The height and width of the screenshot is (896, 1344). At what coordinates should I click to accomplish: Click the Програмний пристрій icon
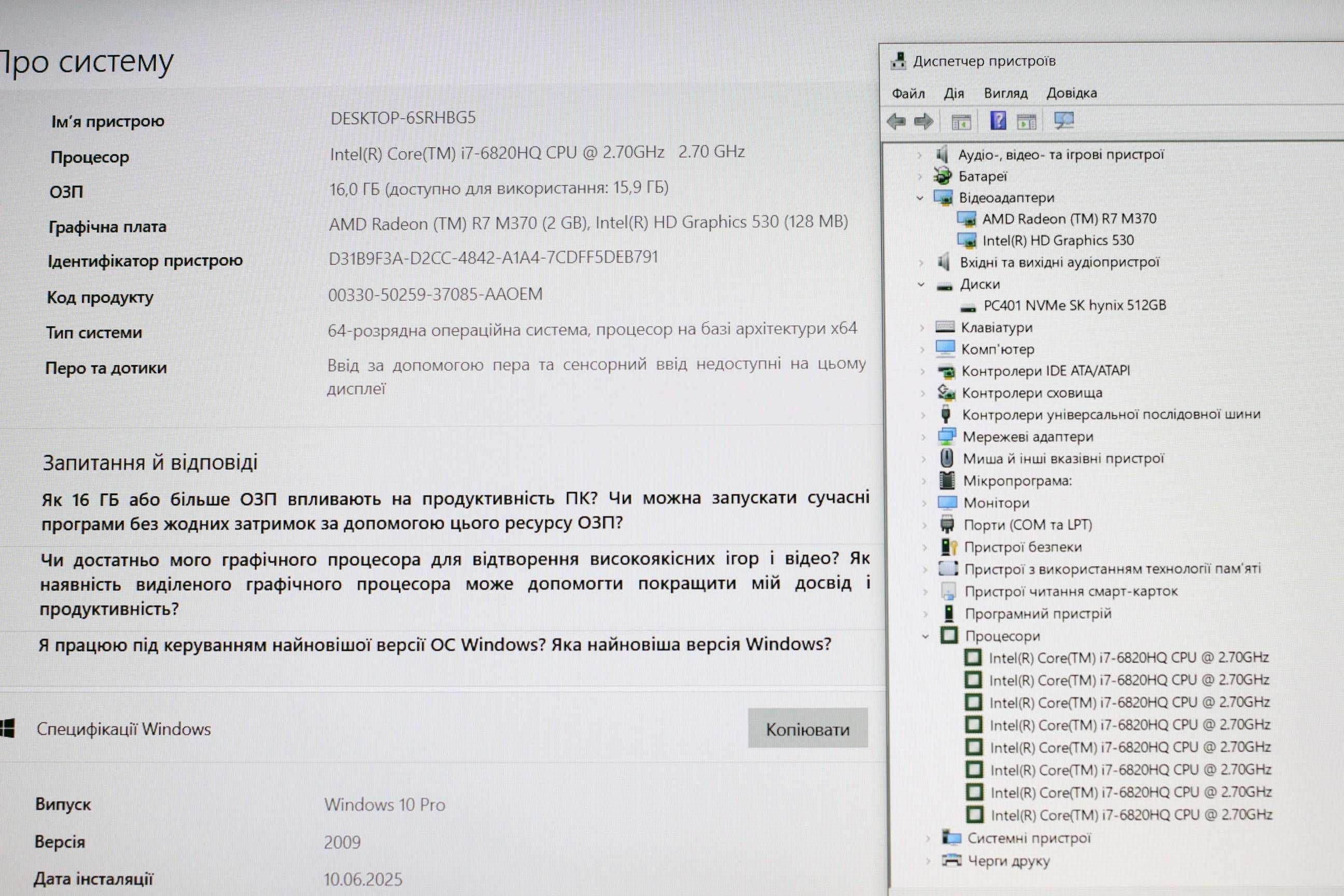(x=948, y=614)
